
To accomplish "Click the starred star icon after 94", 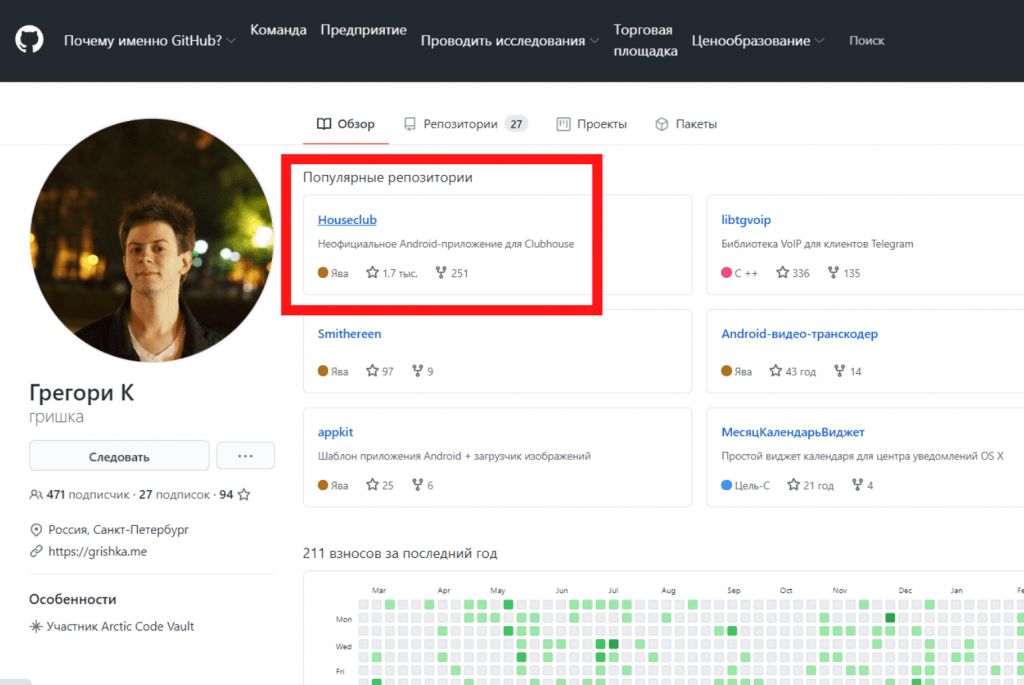I will click(244, 495).
